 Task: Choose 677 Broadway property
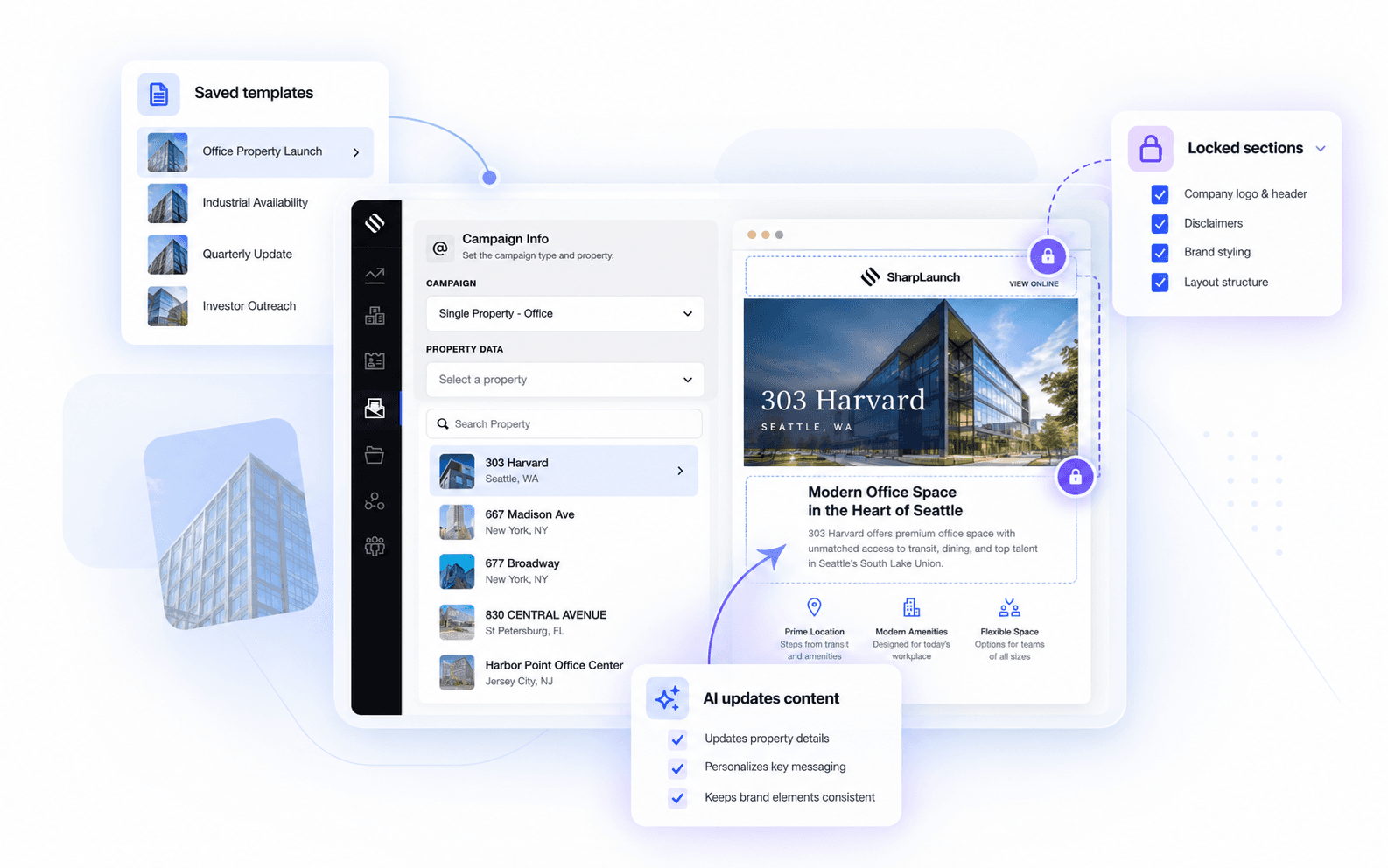click(x=564, y=571)
